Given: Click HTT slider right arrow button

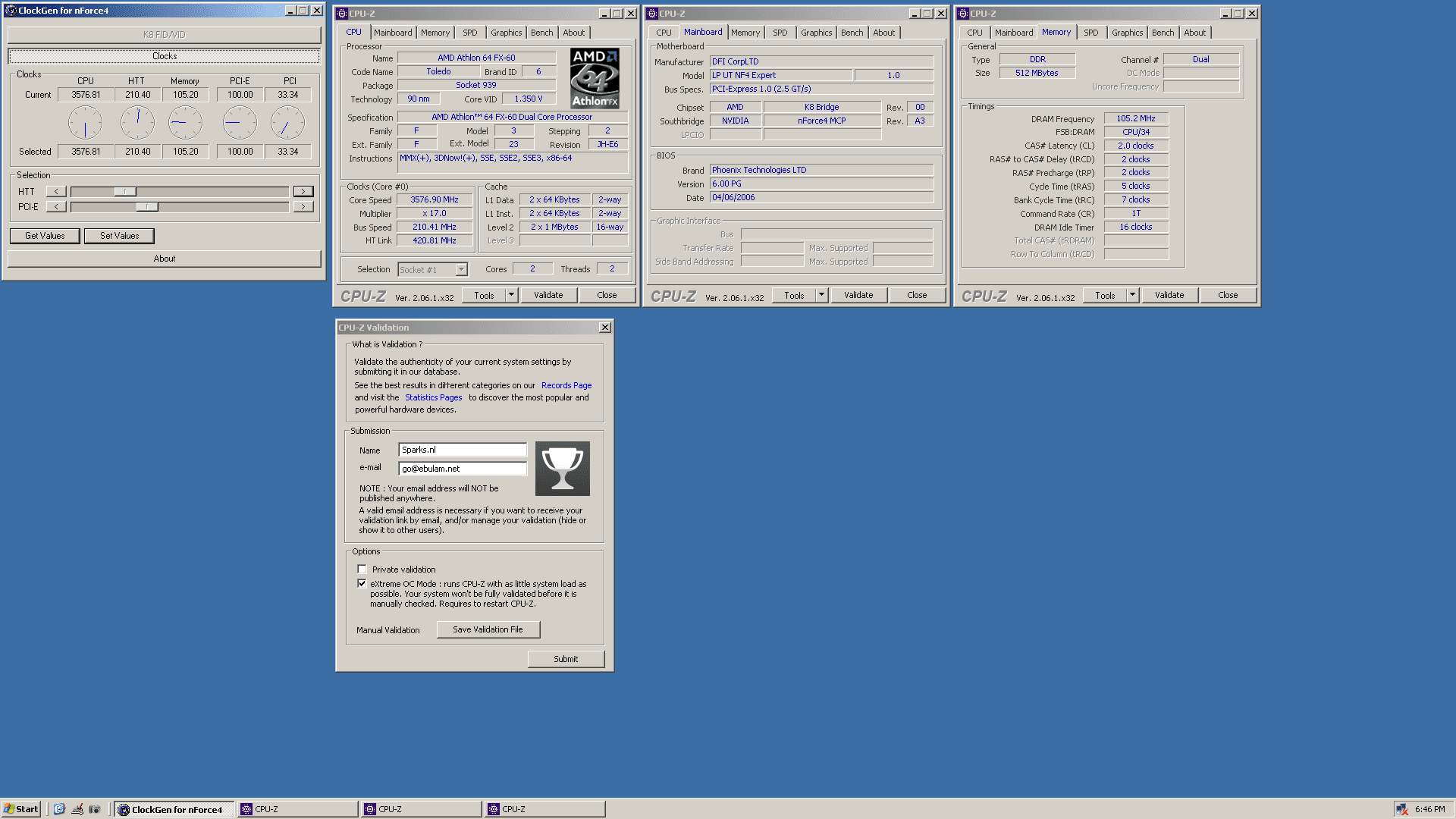Looking at the screenshot, I should click(x=303, y=192).
